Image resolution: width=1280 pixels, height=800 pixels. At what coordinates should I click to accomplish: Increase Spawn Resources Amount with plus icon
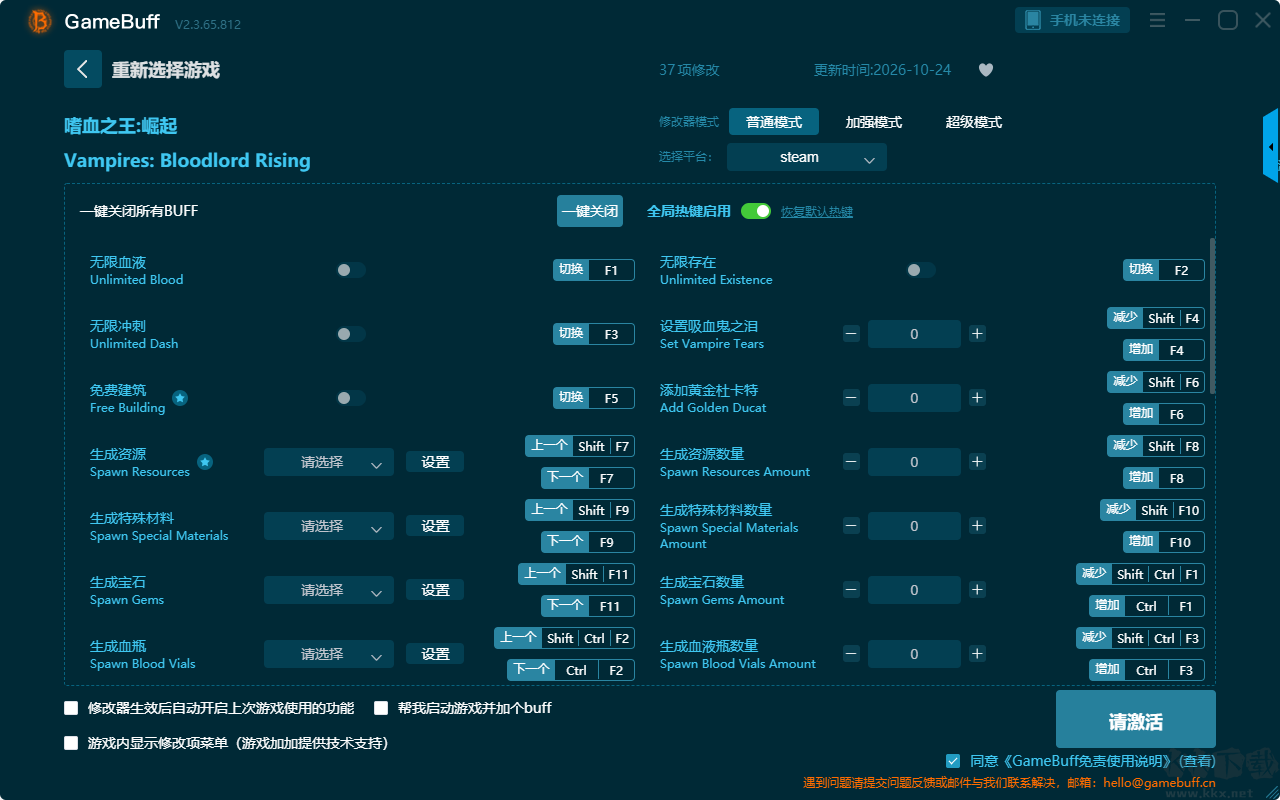pyautogui.click(x=977, y=462)
